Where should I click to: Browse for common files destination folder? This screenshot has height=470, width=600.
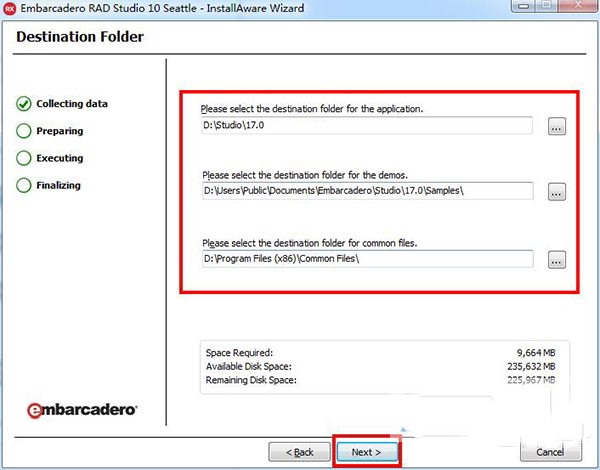557,259
